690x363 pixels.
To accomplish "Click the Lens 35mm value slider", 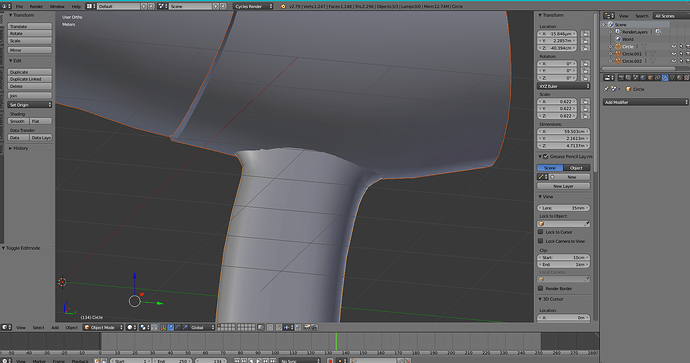I will (x=563, y=208).
